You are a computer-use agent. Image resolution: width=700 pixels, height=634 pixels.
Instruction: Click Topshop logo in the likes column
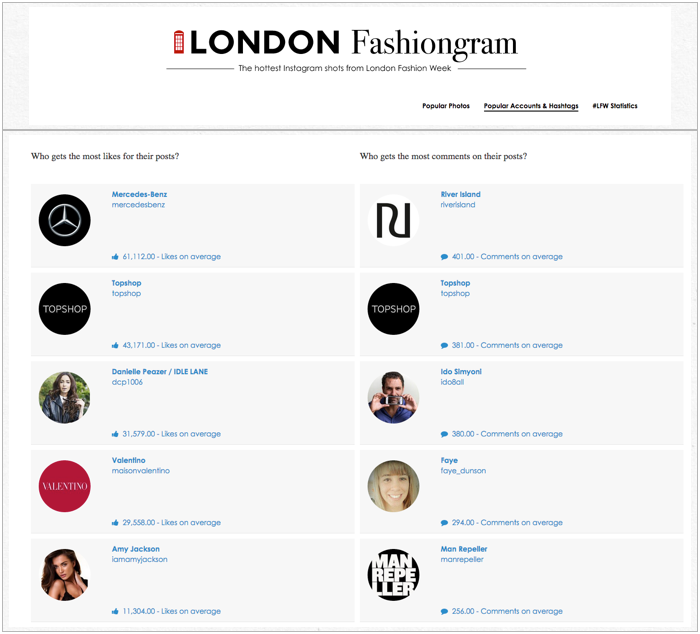pos(65,309)
